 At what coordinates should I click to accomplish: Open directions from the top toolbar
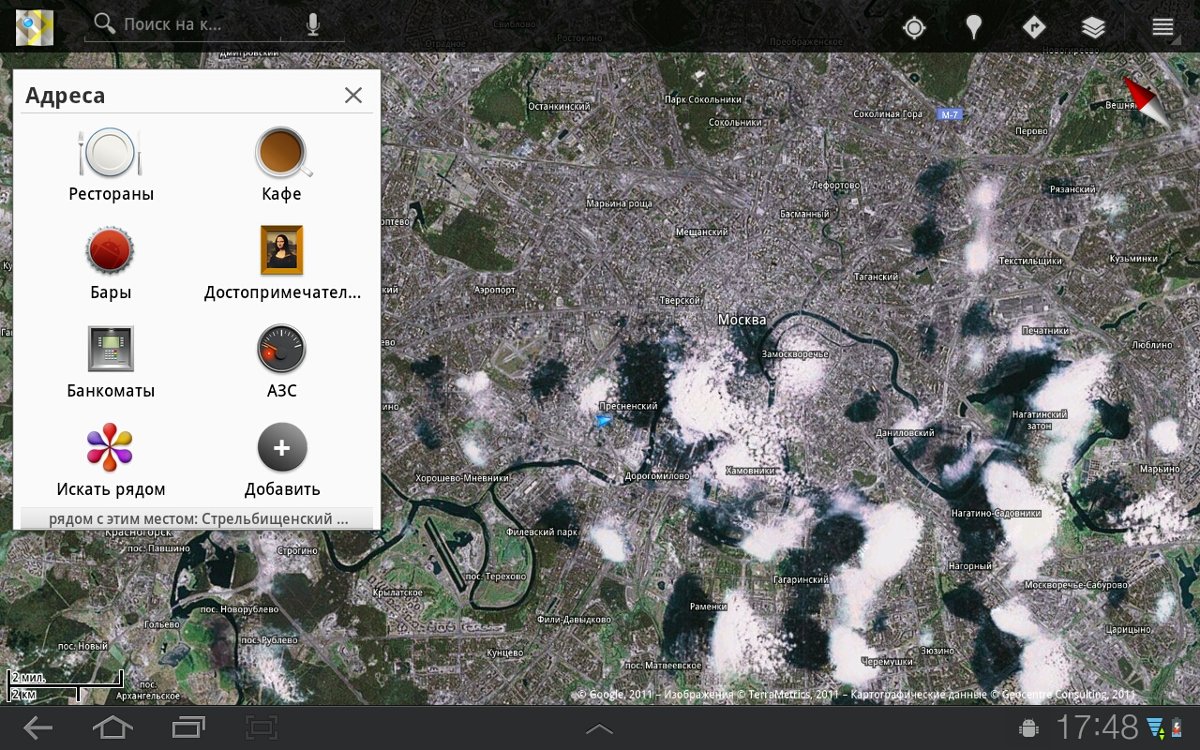pos(1033,27)
